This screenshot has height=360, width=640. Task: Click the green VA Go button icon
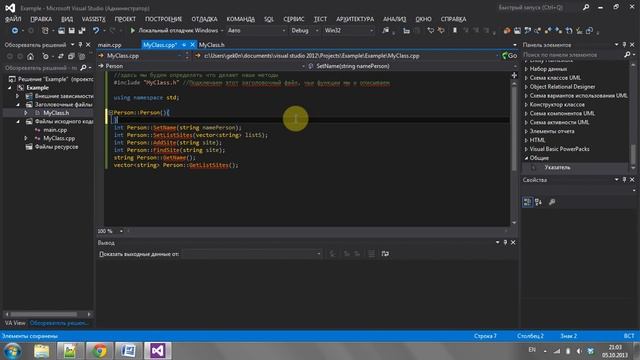tap(510, 56)
